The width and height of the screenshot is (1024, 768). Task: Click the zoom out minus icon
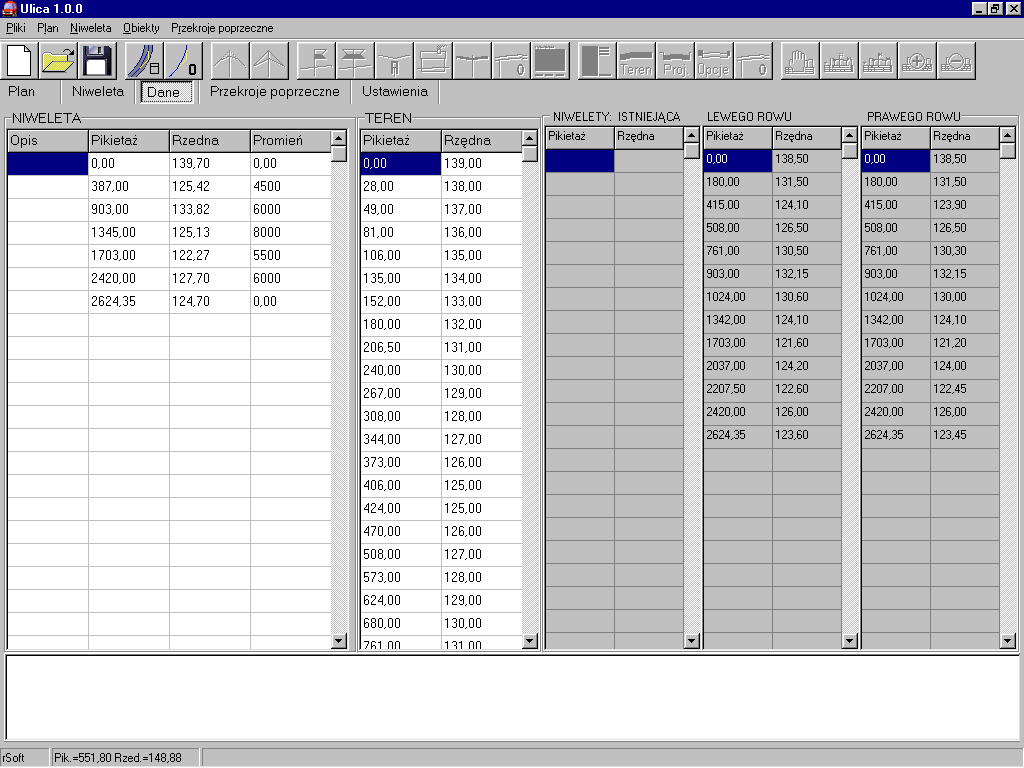coord(956,61)
